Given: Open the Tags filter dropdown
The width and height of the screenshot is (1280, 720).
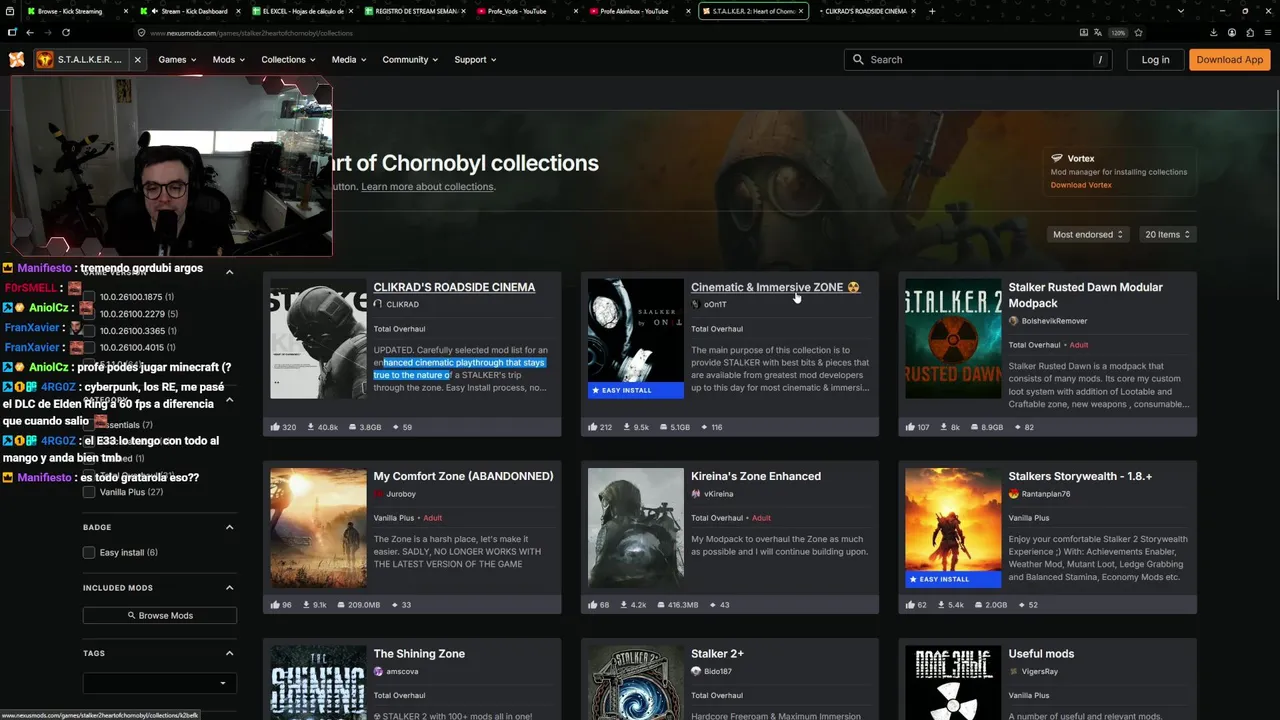Looking at the screenshot, I should click(160, 683).
